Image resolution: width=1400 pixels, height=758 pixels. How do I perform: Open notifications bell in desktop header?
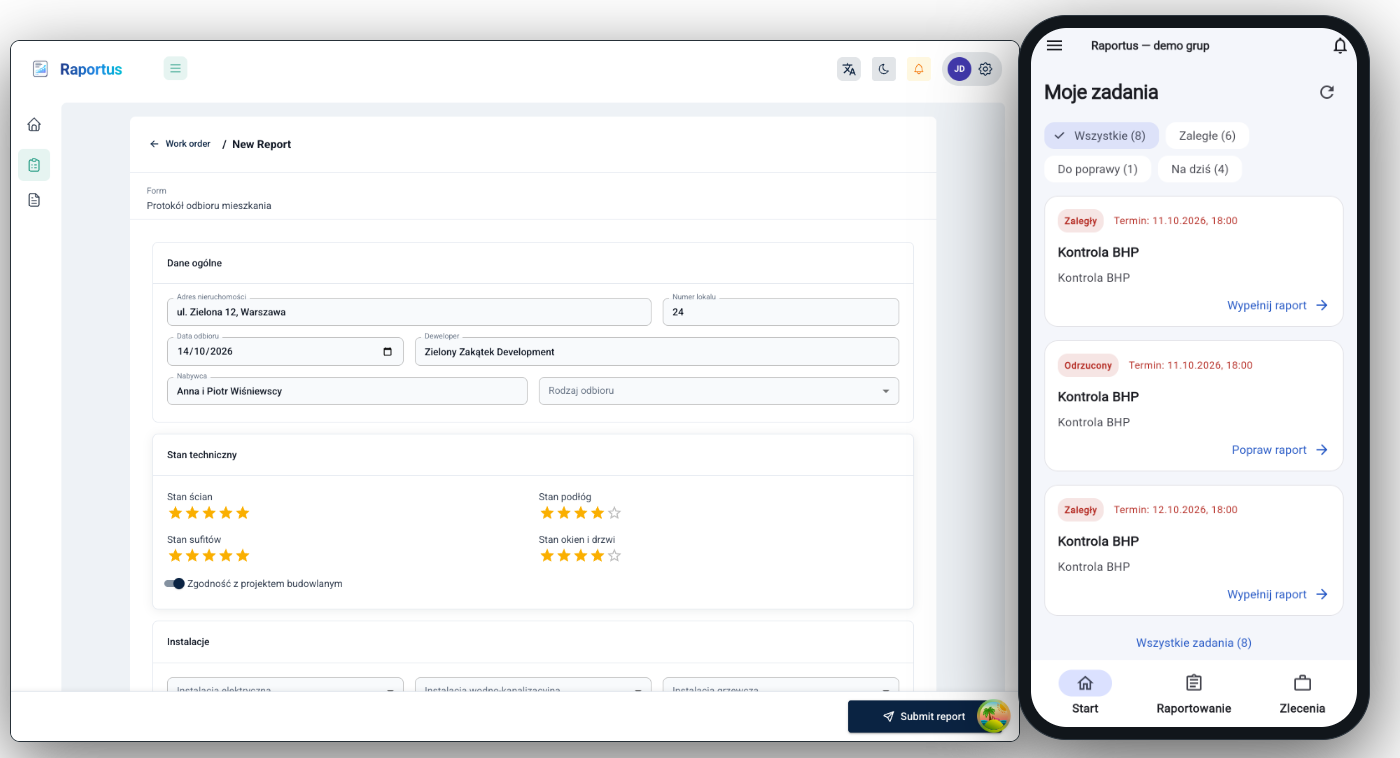tap(919, 69)
